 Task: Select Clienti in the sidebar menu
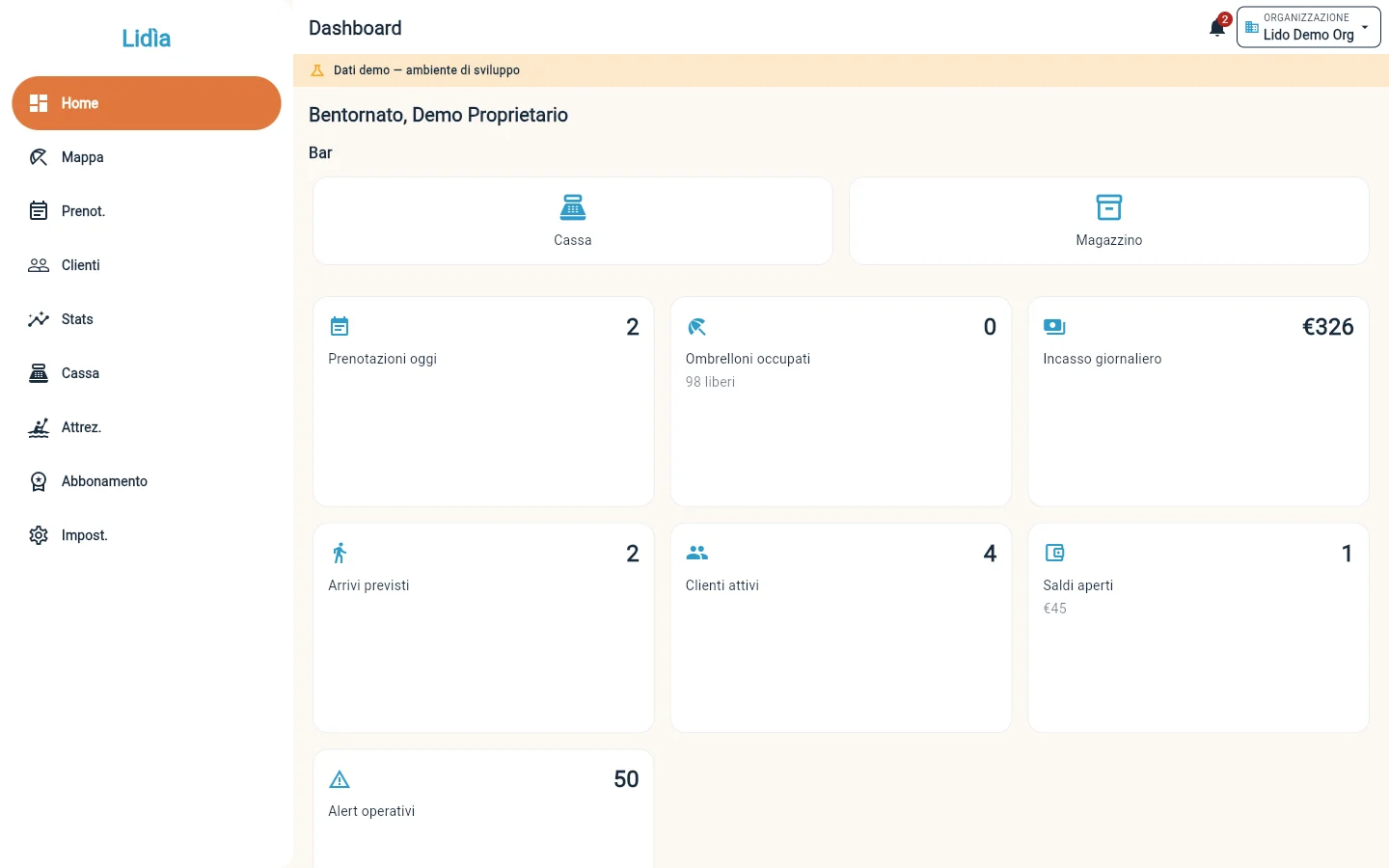click(x=147, y=265)
